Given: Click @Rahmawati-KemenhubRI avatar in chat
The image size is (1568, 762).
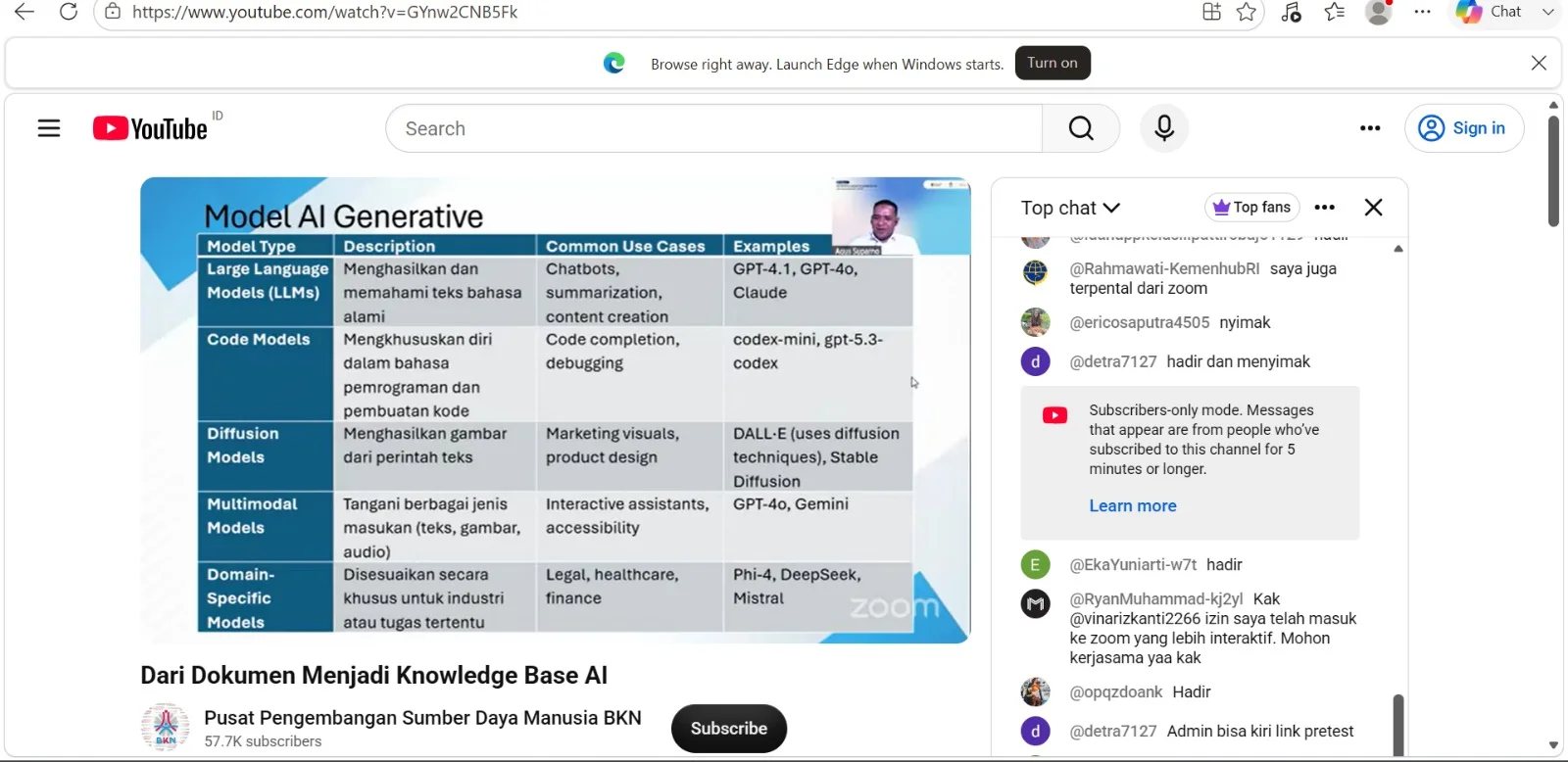Looking at the screenshot, I should coord(1035,271).
